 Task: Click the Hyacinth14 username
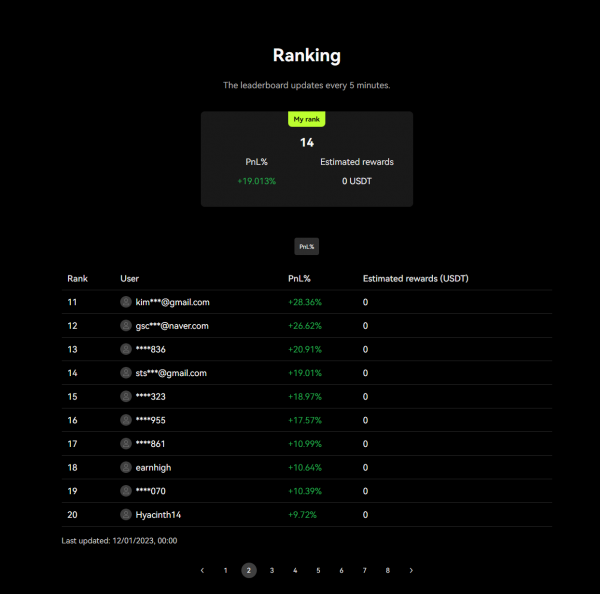coord(159,514)
